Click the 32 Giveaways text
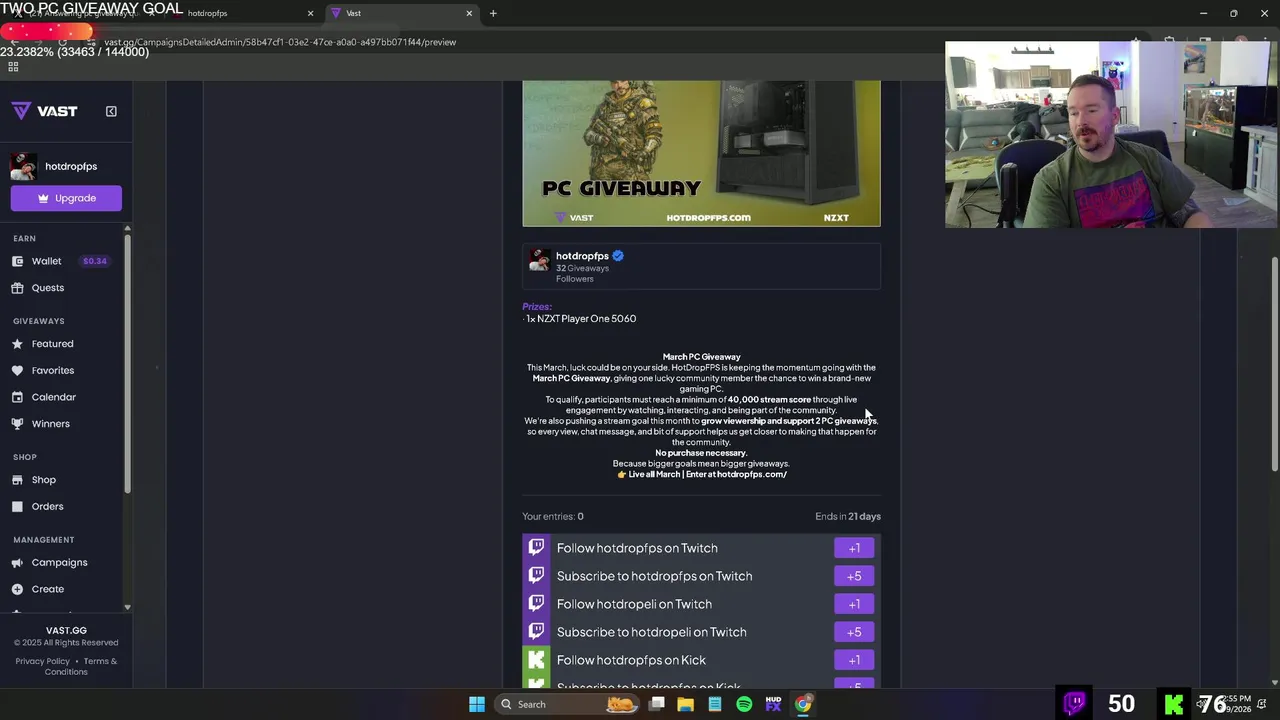Screen dimensions: 1280x720 (x=582, y=268)
